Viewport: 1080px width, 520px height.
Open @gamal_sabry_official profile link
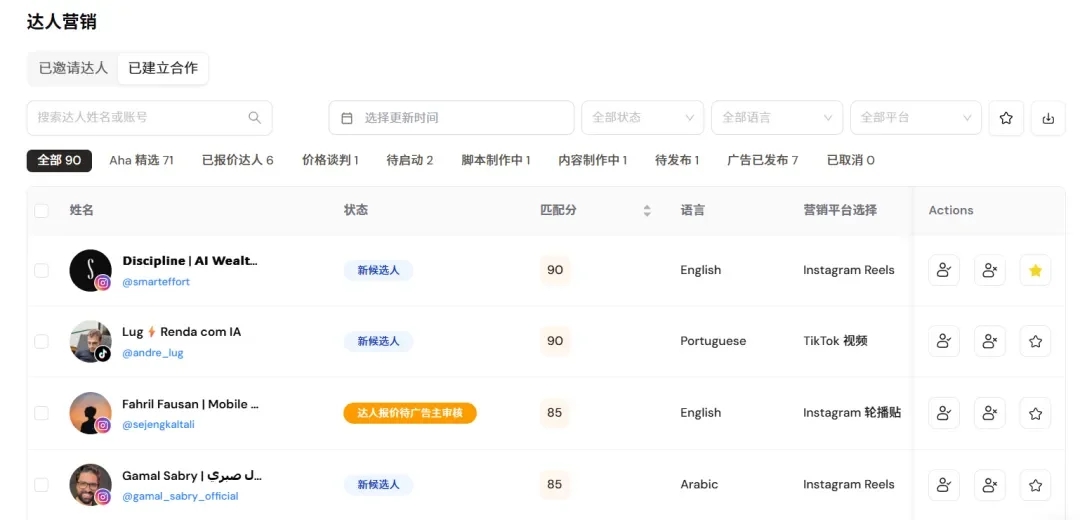pos(180,496)
